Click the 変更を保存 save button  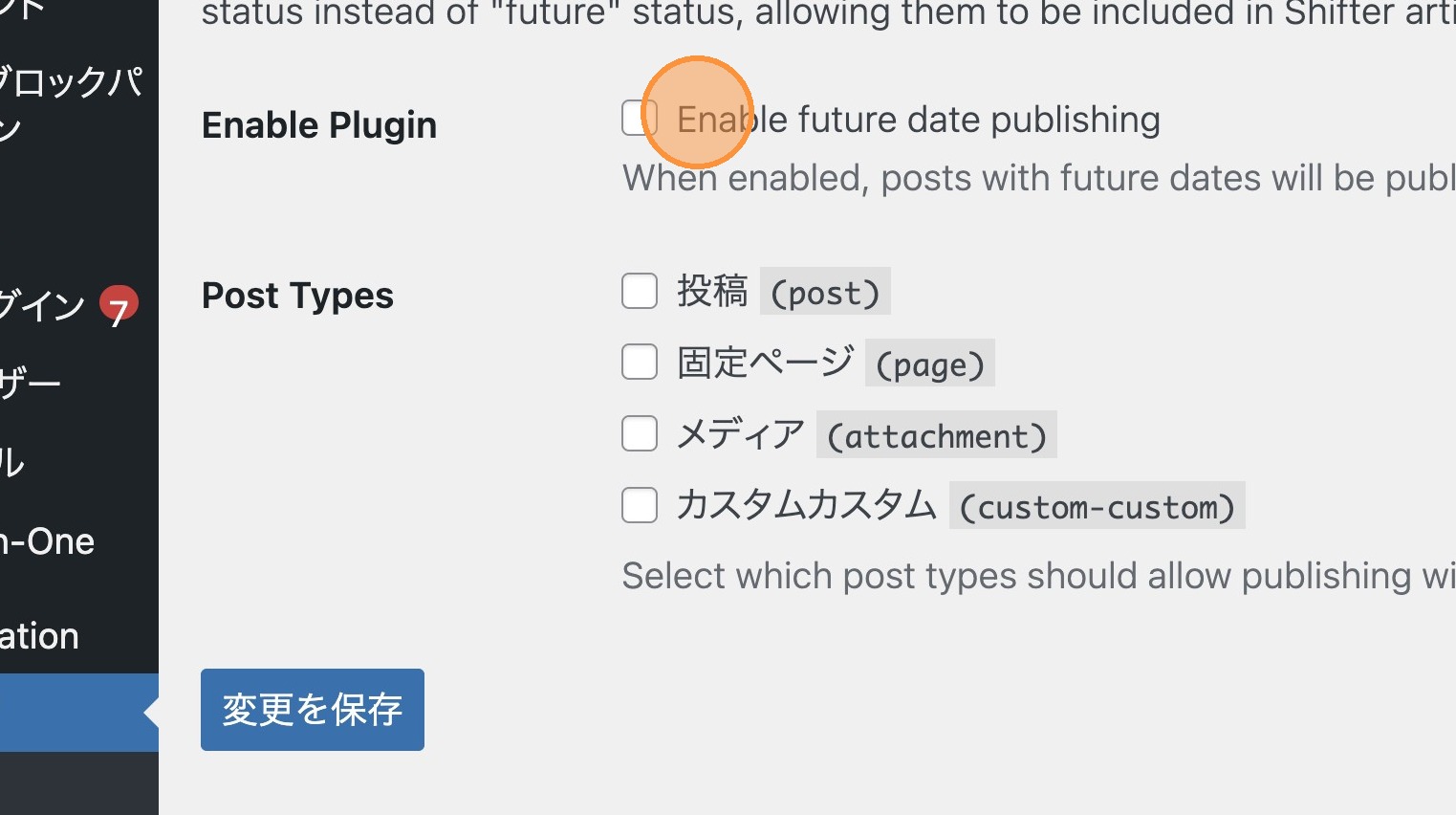point(312,710)
